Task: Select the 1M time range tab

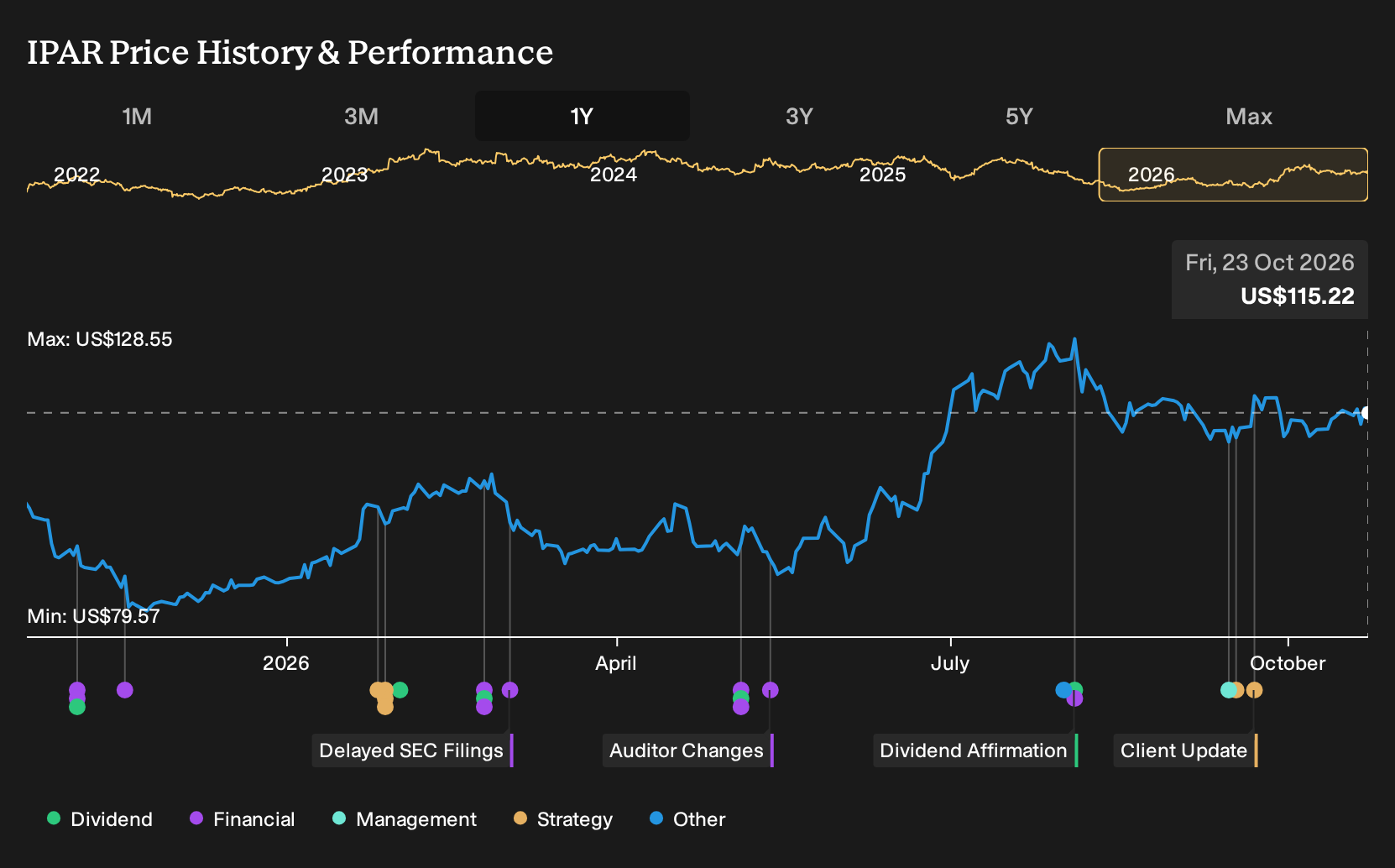Action: pos(137,117)
